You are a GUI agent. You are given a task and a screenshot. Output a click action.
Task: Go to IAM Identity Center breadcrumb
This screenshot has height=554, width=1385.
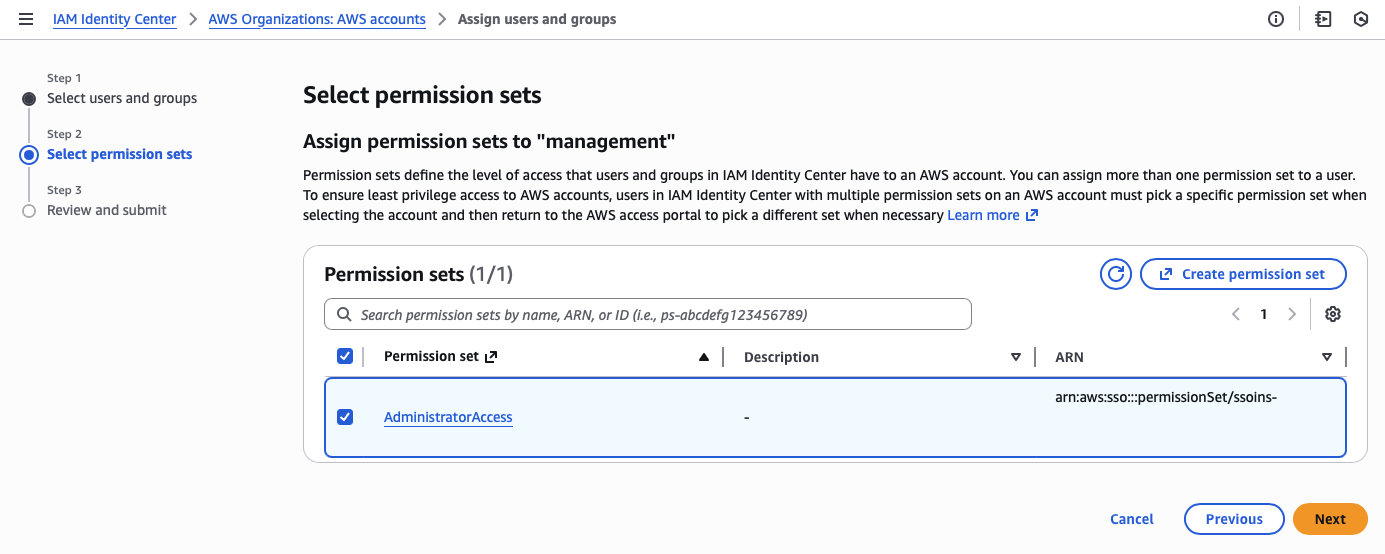pyautogui.click(x=114, y=19)
